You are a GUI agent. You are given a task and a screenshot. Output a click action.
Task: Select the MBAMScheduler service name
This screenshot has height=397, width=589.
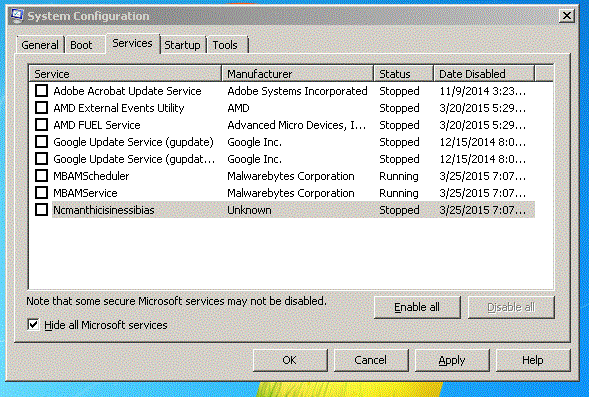point(91,176)
